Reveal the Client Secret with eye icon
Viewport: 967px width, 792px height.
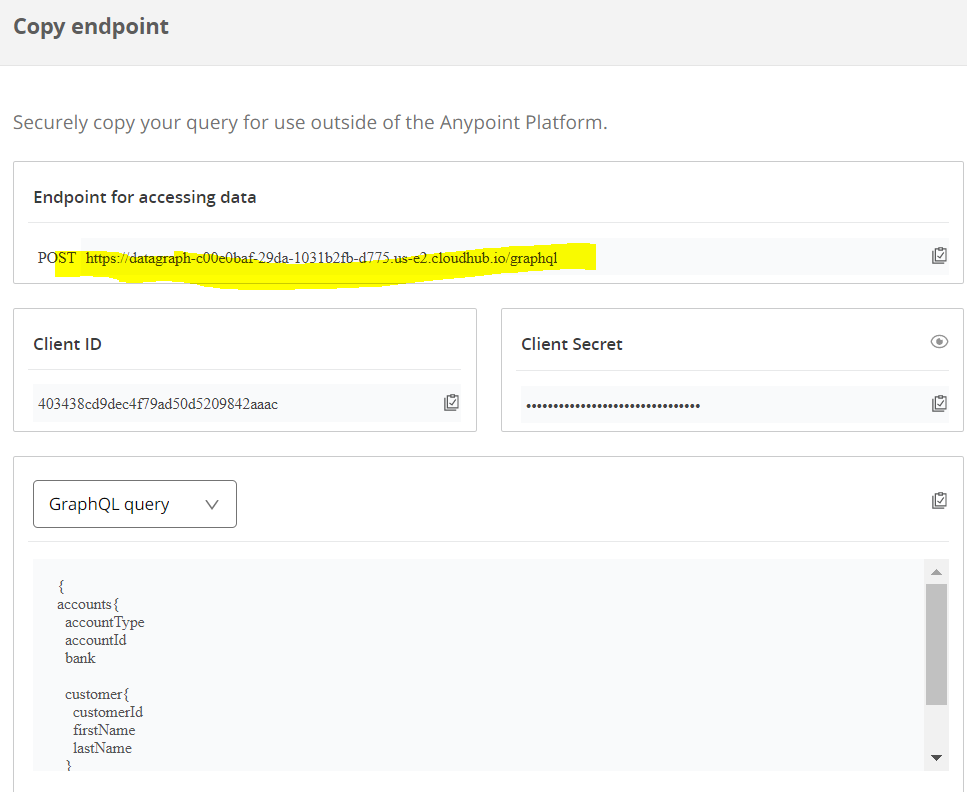[939, 342]
